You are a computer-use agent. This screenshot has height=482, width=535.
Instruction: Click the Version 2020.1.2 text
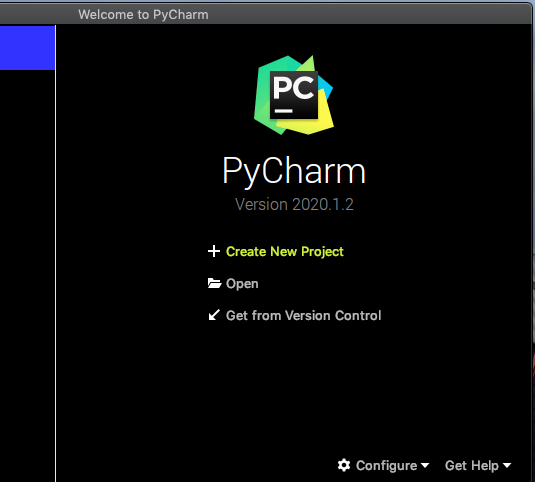point(294,204)
